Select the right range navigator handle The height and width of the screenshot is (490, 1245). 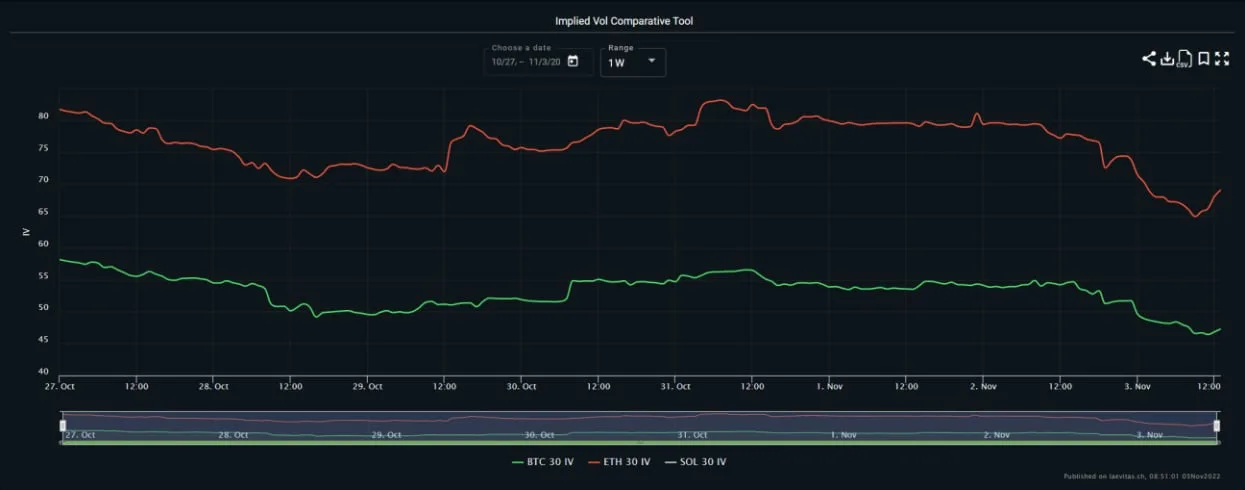click(x=1217, y=426)
